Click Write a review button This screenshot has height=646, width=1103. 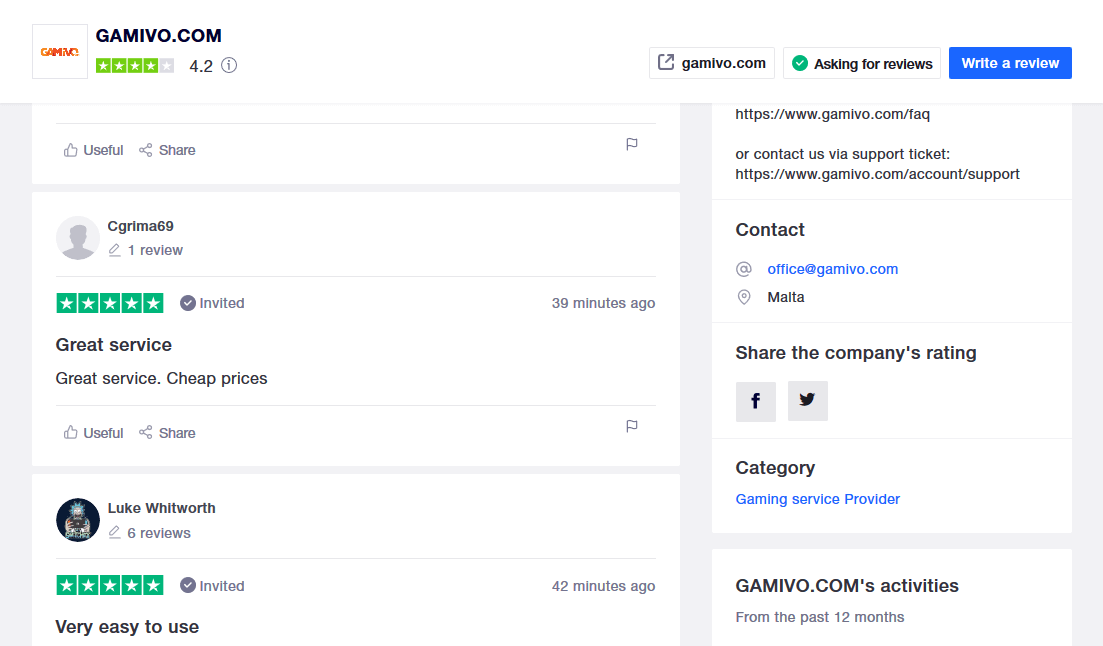coord(1010,63)
